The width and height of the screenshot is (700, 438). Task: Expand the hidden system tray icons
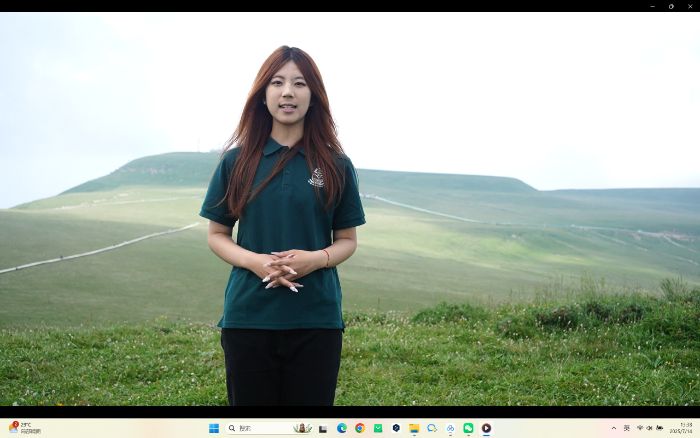point(614,428)
